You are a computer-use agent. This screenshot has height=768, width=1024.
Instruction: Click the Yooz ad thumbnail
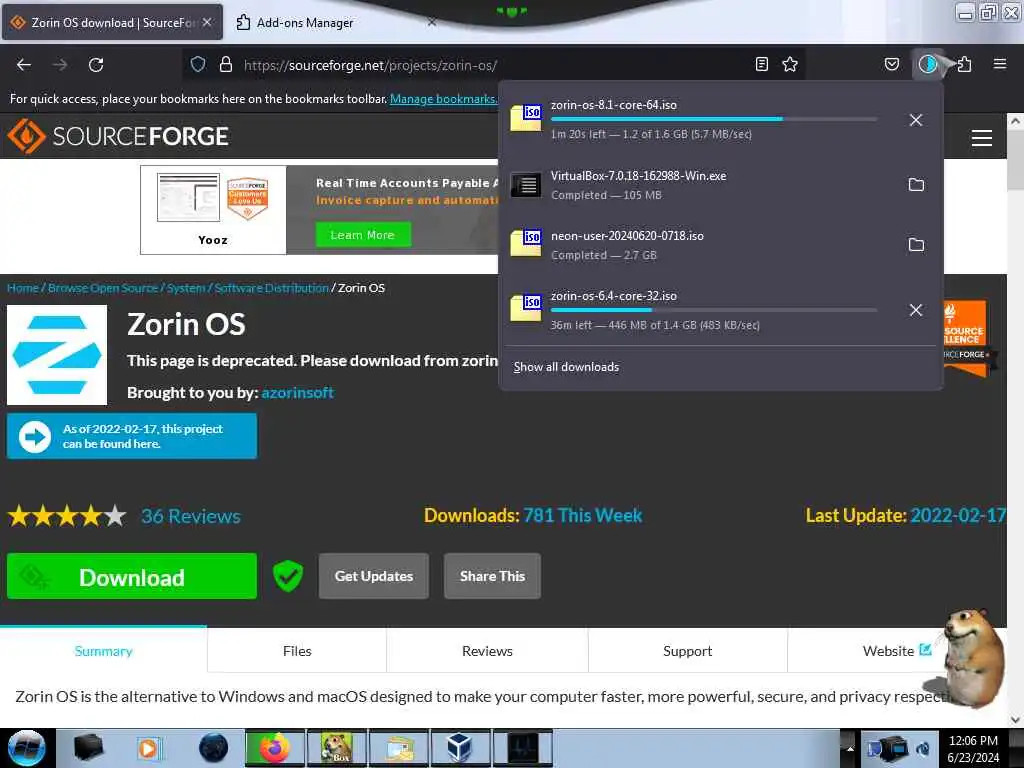(x=214, y=210)
